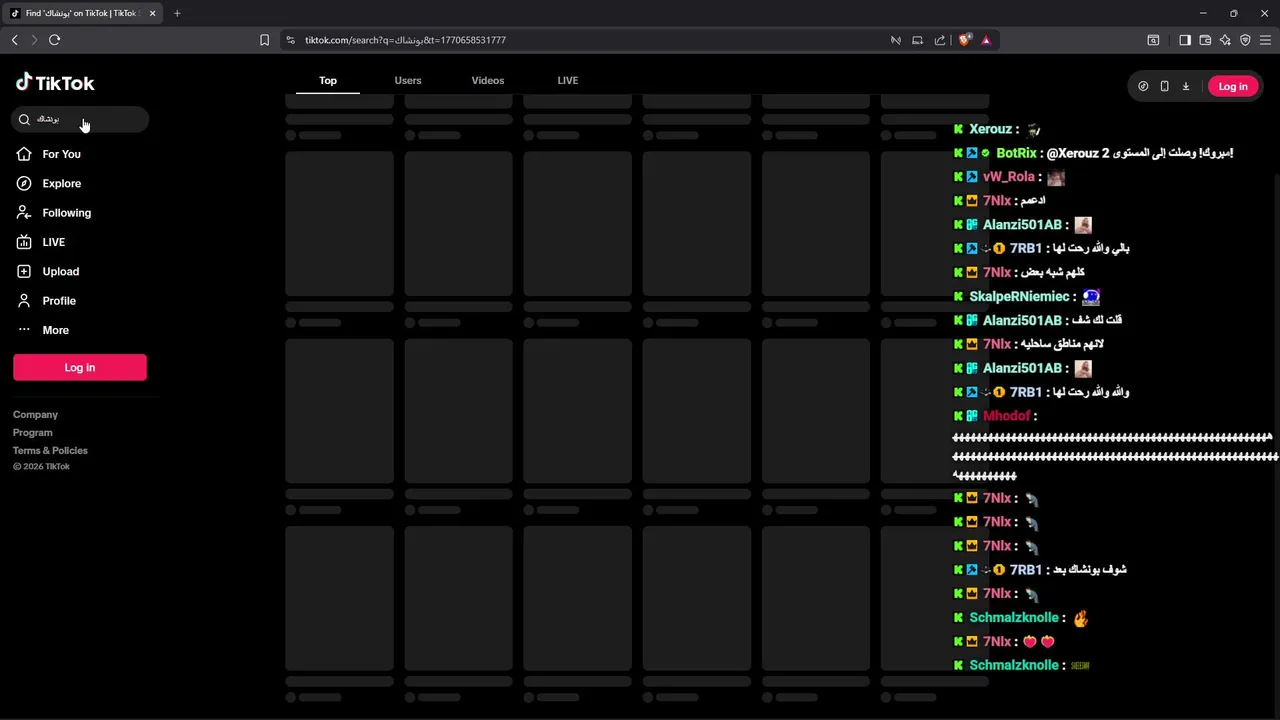The width and height of the screenshot is (1280, 720).
Task: Open the TikTok logo home link
Action: pyautogui.click(x=55, y=83)
